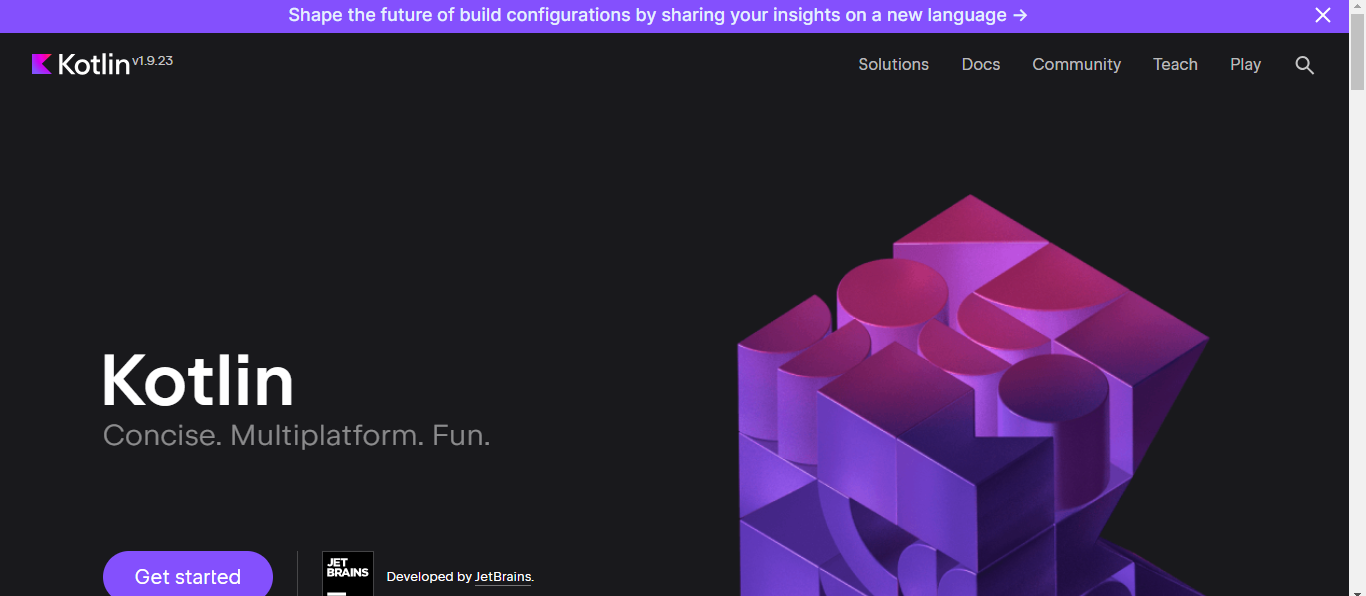Open the Teach navigation item
1366x596 pixels.
point(1175,64)
